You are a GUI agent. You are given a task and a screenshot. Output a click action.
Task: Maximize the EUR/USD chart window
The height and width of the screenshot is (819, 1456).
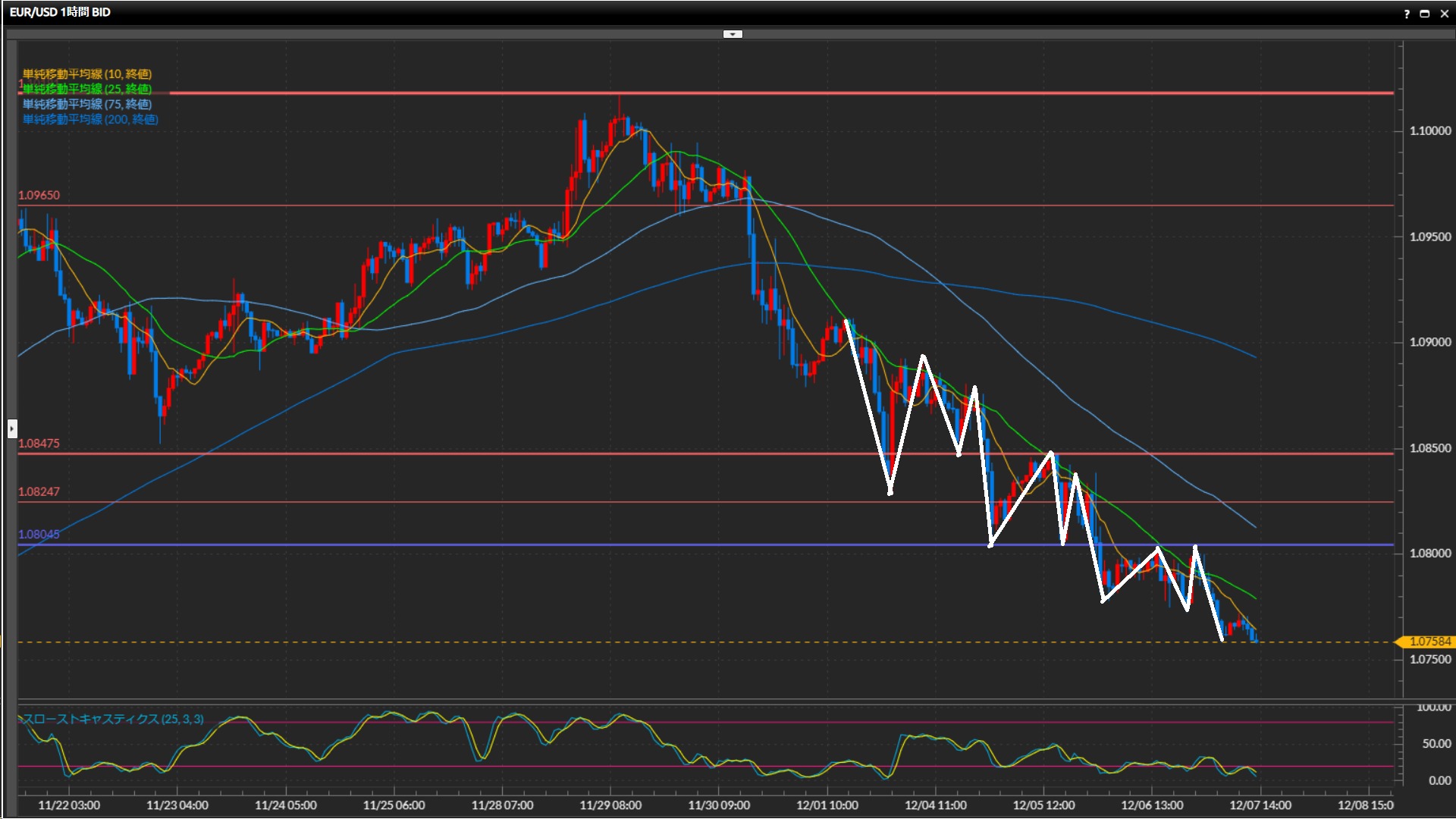click(x=1425, y=14)
